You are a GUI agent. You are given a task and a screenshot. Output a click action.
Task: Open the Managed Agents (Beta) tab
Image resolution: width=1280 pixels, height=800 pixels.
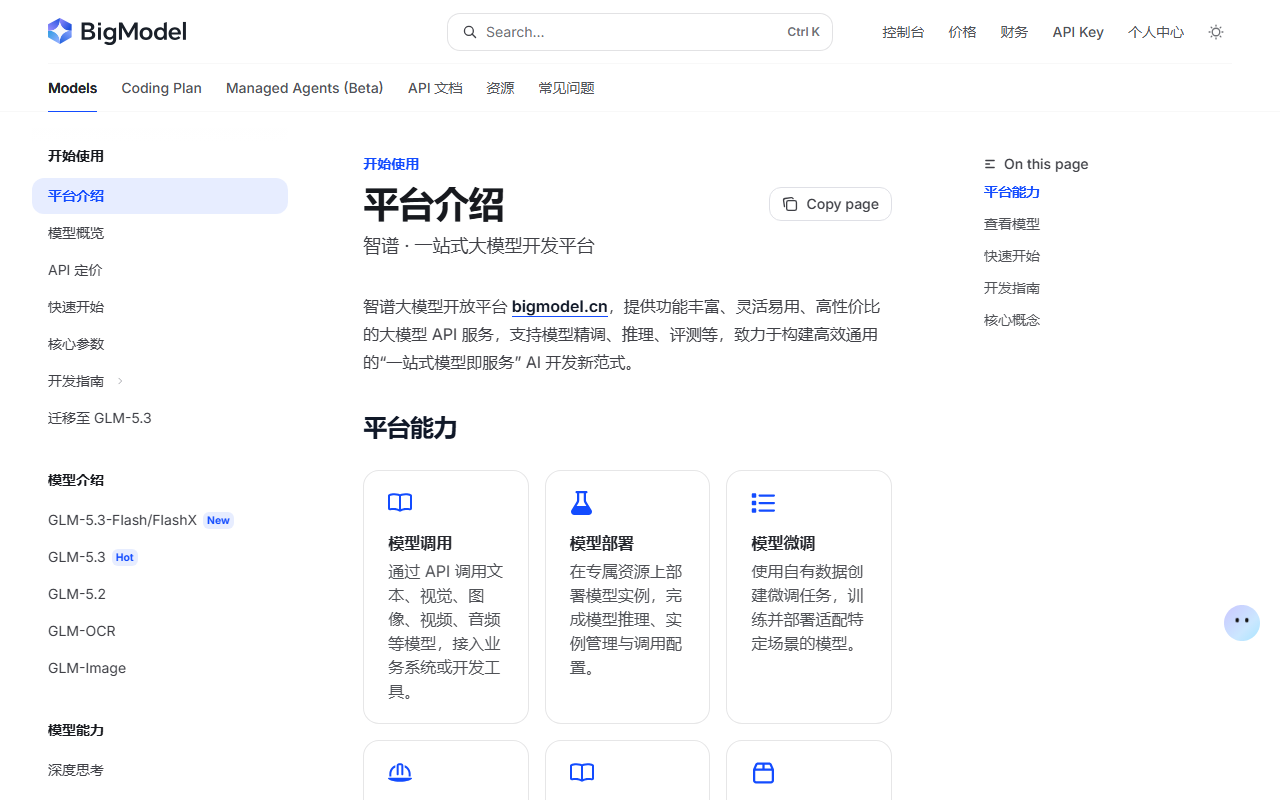click(x=305, y=88)
